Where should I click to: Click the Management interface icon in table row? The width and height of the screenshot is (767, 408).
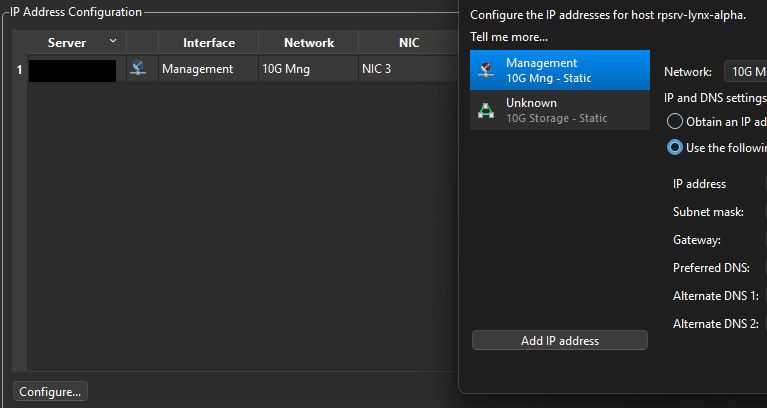point(140,69)
